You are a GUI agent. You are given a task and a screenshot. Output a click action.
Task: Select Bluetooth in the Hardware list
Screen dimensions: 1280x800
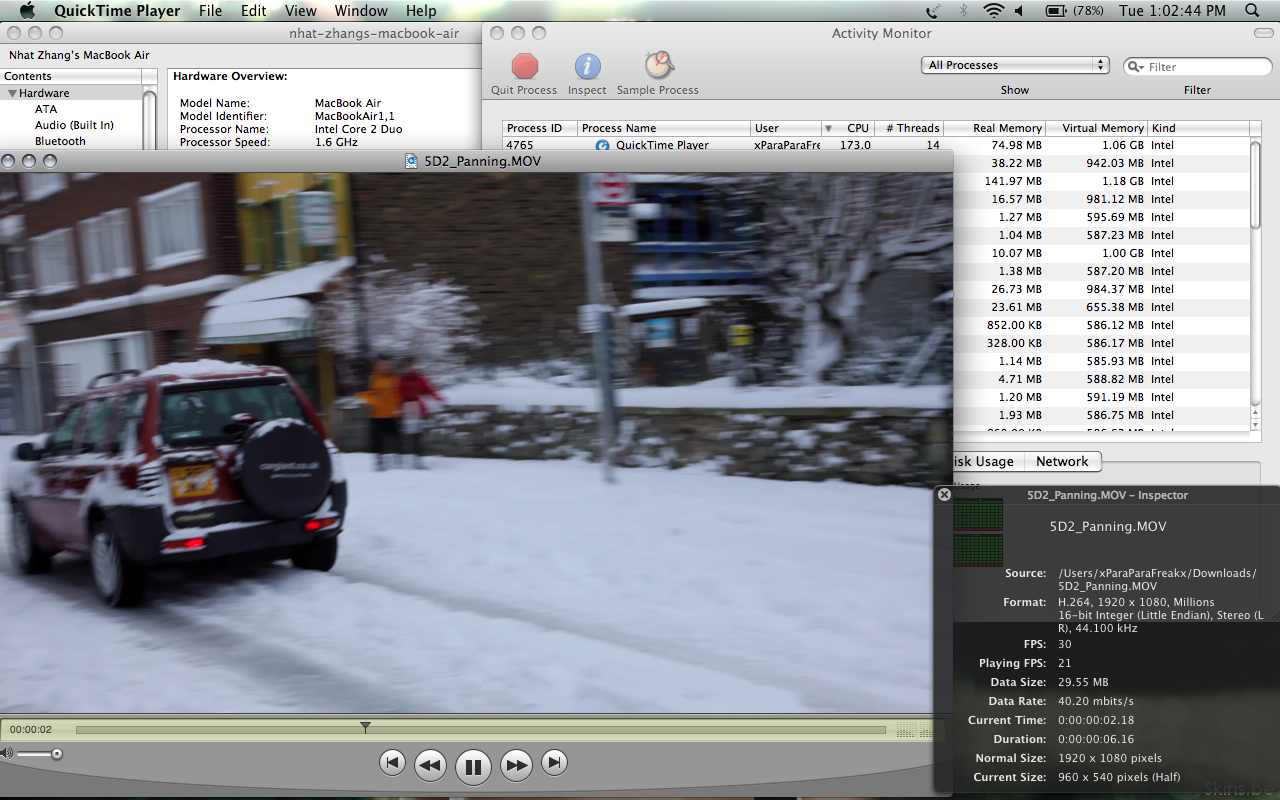[x=60, y=141]
